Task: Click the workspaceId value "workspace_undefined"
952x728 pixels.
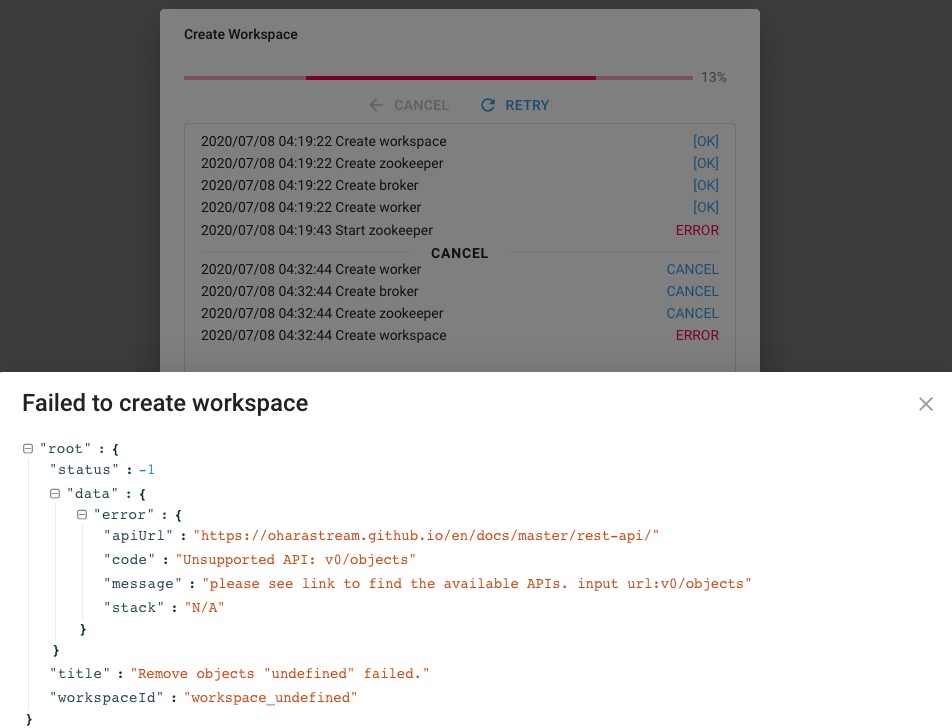Action: [271, 698]
